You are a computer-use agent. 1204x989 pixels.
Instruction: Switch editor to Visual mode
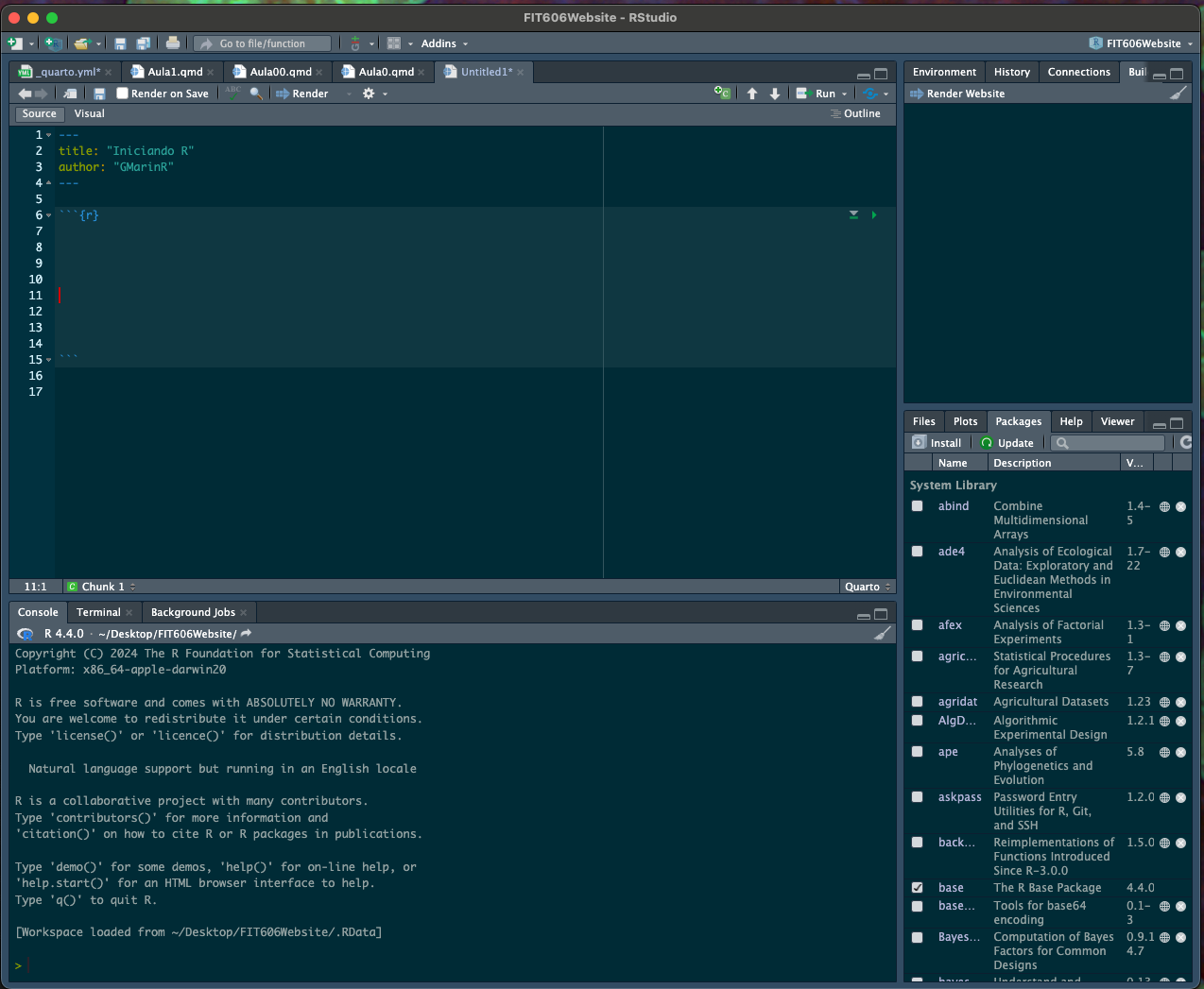[89, 113]
